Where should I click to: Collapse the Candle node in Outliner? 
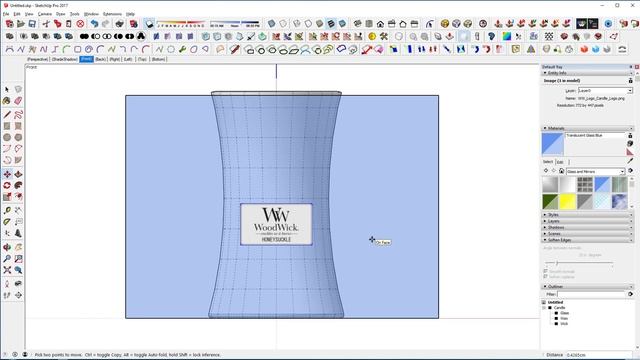click(544, 308)
